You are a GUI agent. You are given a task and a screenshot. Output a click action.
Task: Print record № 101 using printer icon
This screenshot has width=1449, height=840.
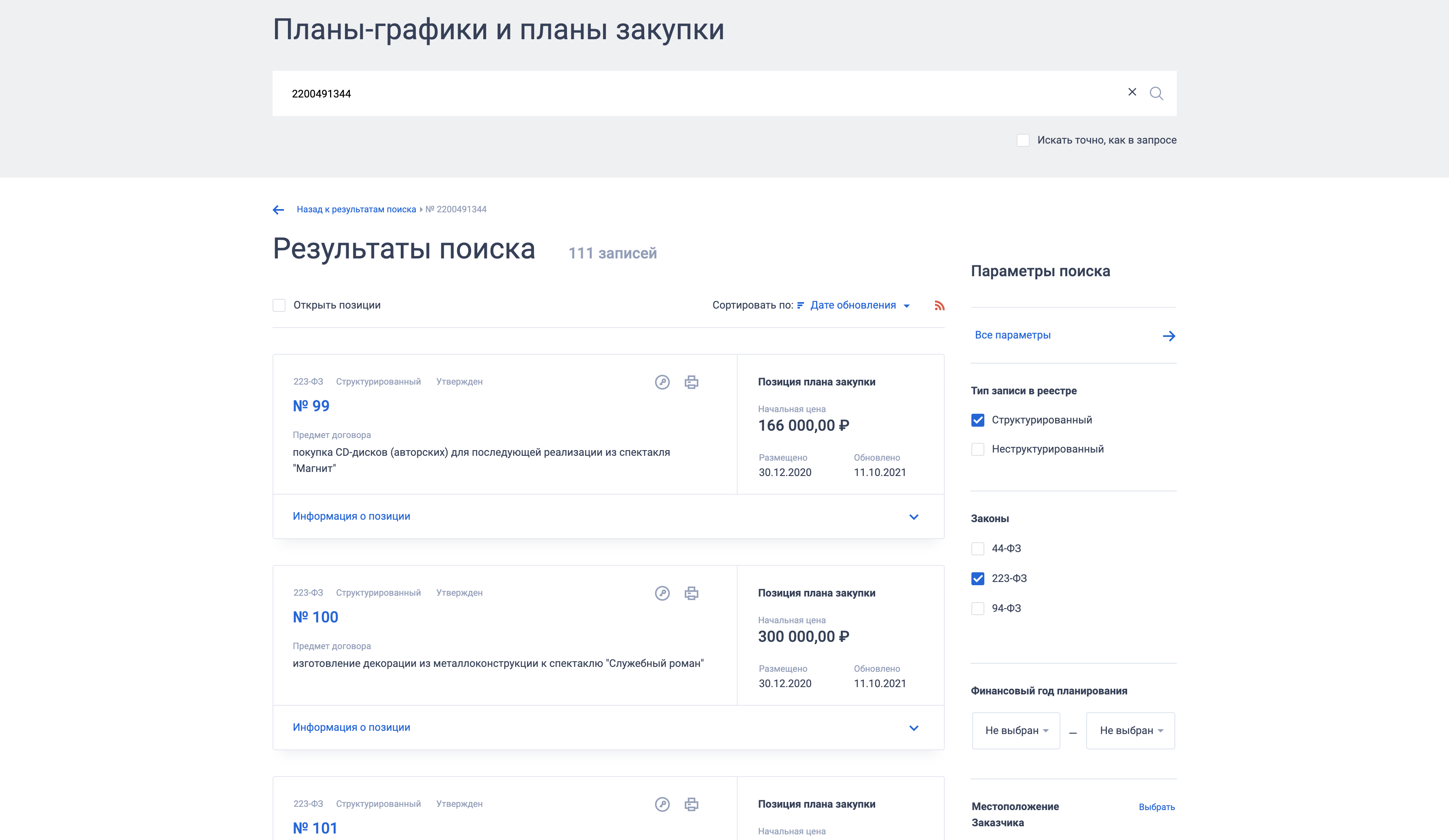(x=691, y=804)
